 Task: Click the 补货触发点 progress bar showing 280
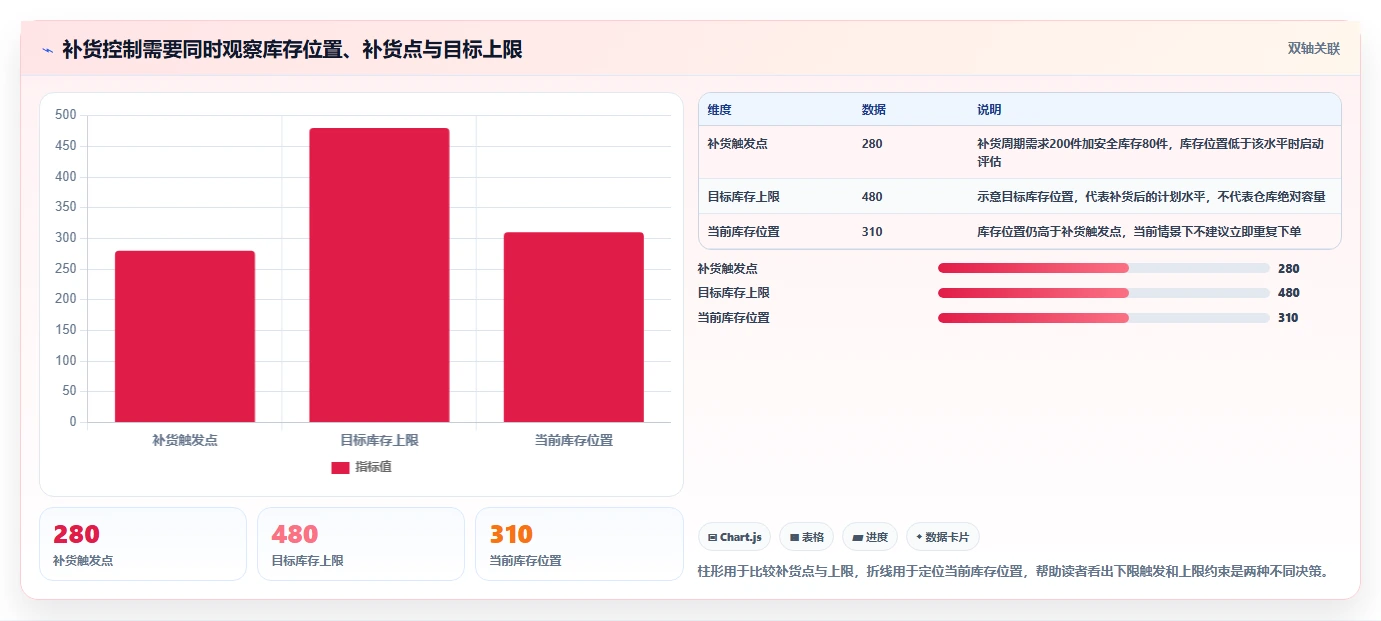(1104, 268)
